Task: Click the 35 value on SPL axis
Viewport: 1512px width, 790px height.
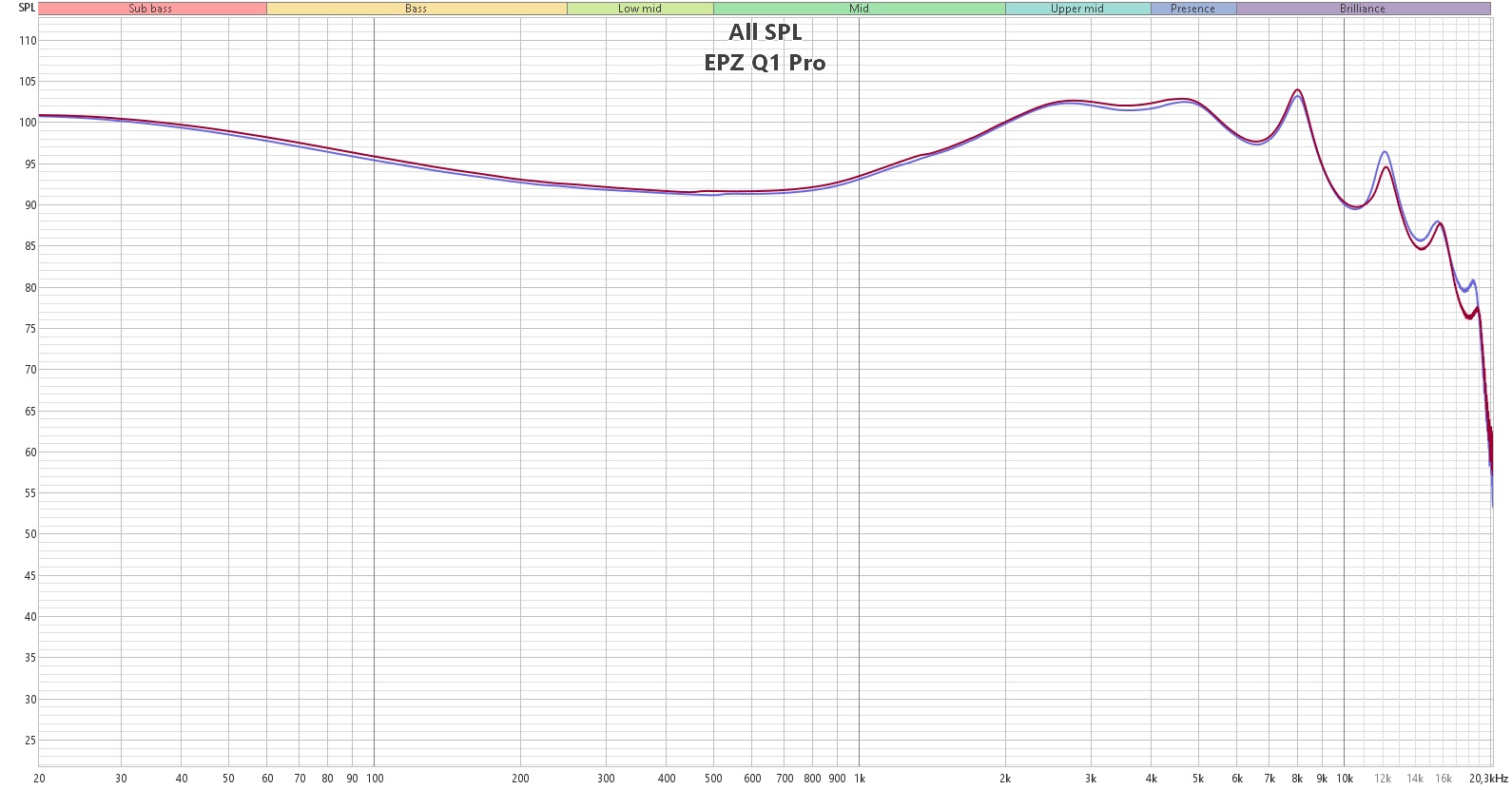Action: tap(30, 658)
